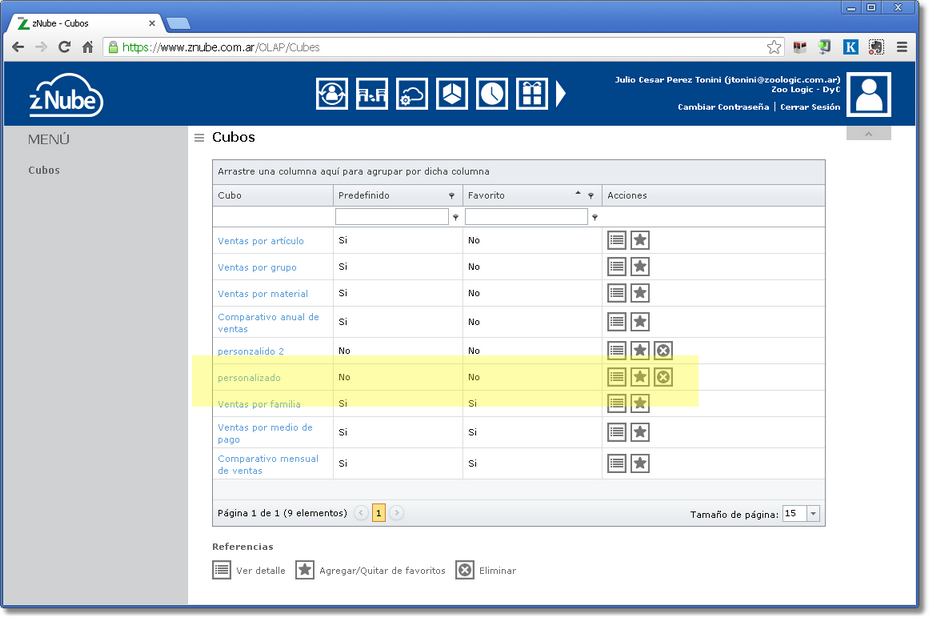This screenshot has height=618, width=929.
Task: Toggle favorite star for personalizado row
Action: (640, 377)
